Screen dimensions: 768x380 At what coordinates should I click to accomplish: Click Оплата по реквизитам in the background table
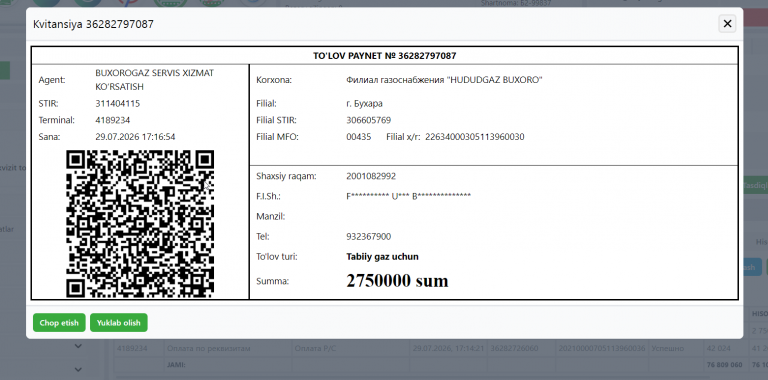209,349
